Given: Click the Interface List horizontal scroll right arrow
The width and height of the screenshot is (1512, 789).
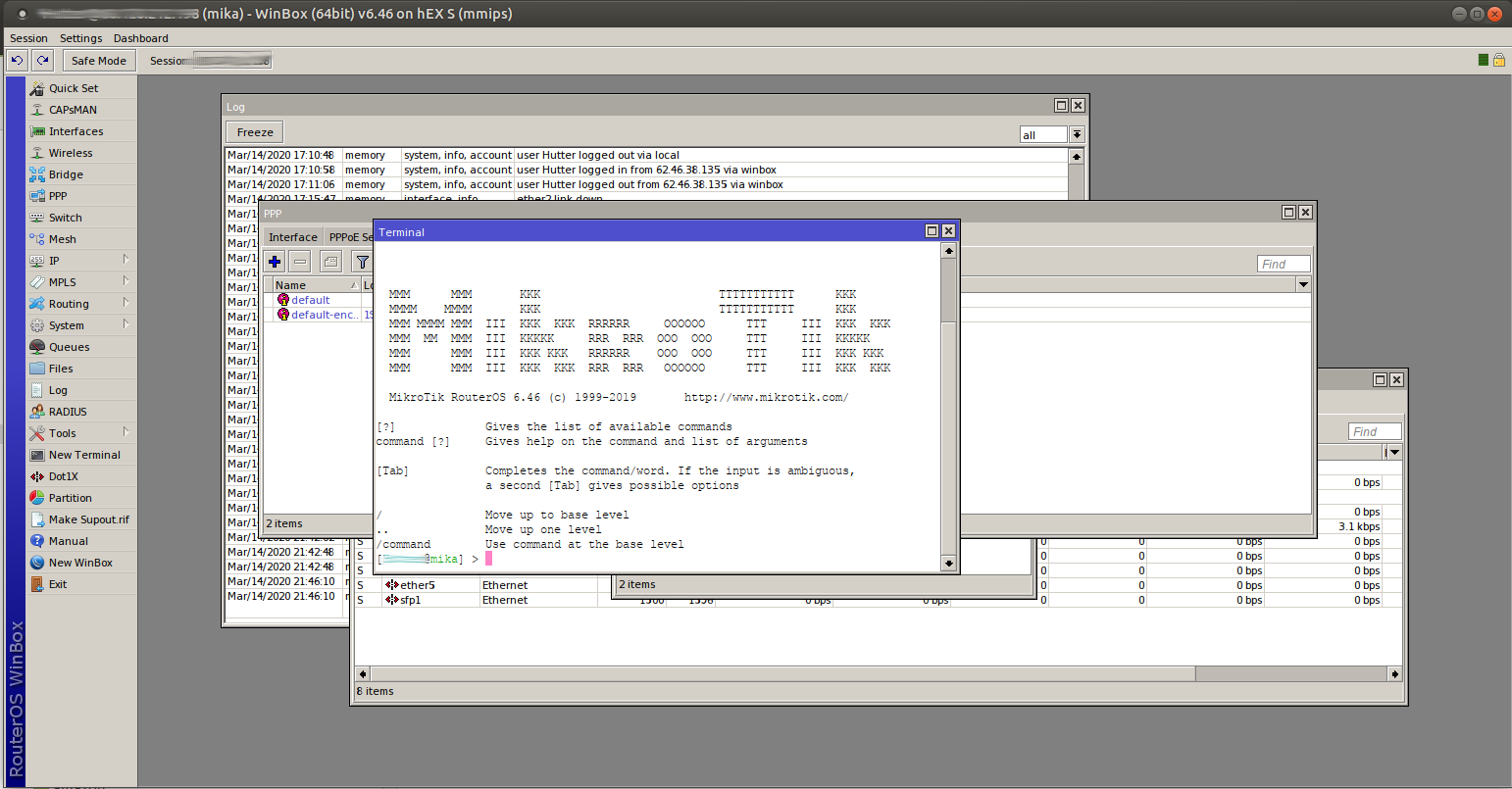Looking at the screenshot, I should tap(1394, 674).
